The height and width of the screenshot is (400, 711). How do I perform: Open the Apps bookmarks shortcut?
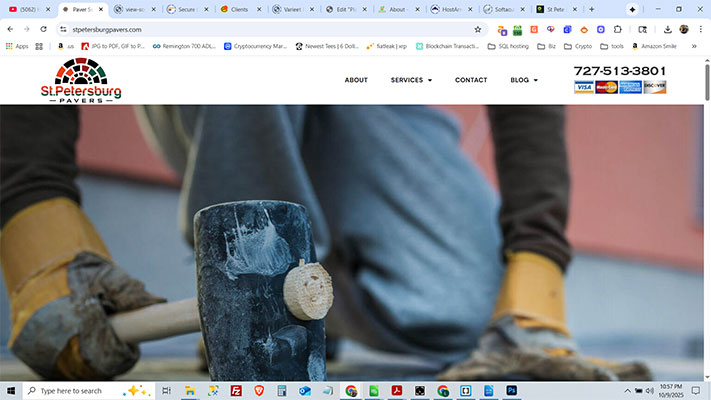click(x=16, y=46)
